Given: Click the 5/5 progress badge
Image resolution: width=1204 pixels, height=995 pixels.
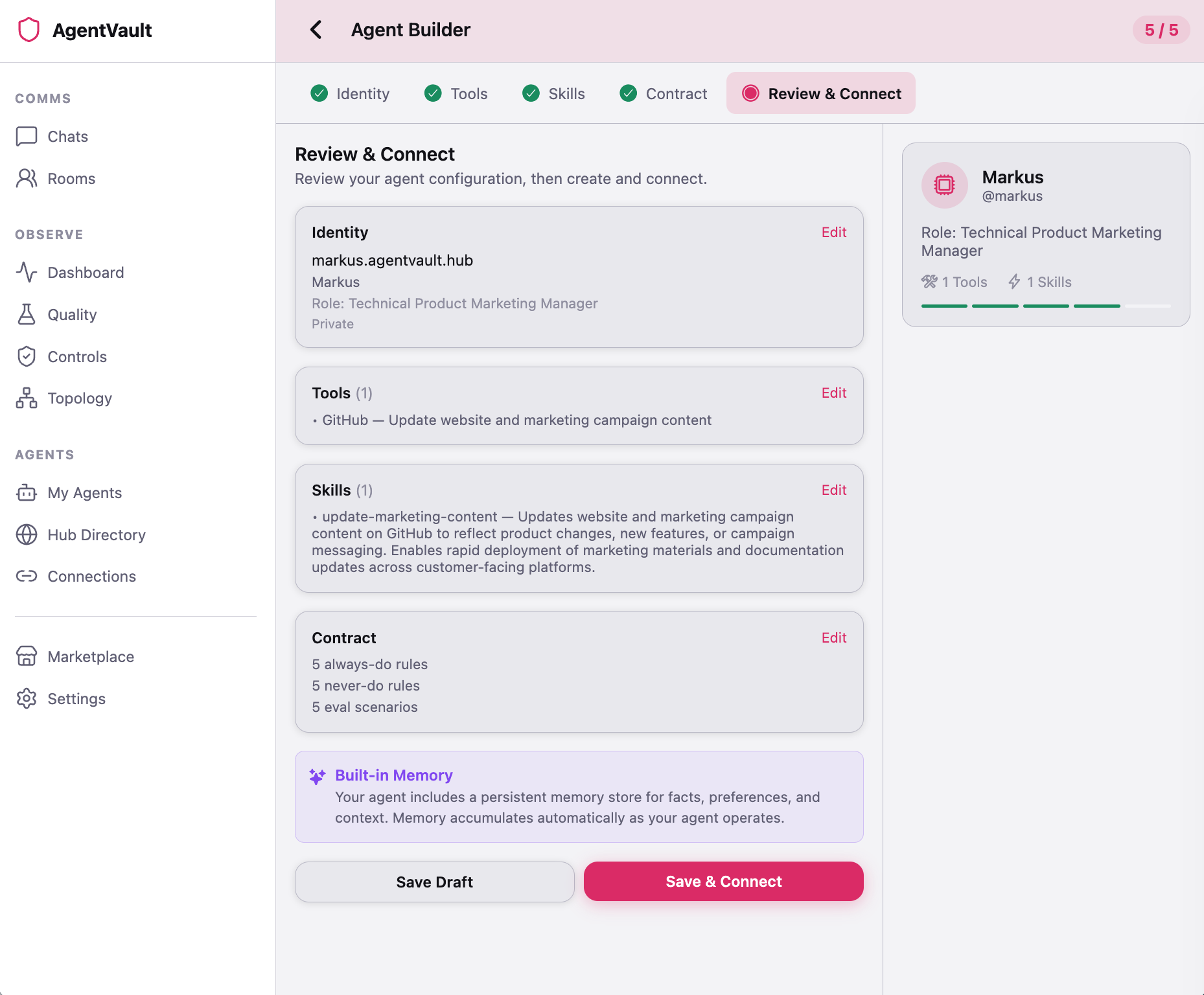Looking at the screenshot, I should click(1161, 30).
